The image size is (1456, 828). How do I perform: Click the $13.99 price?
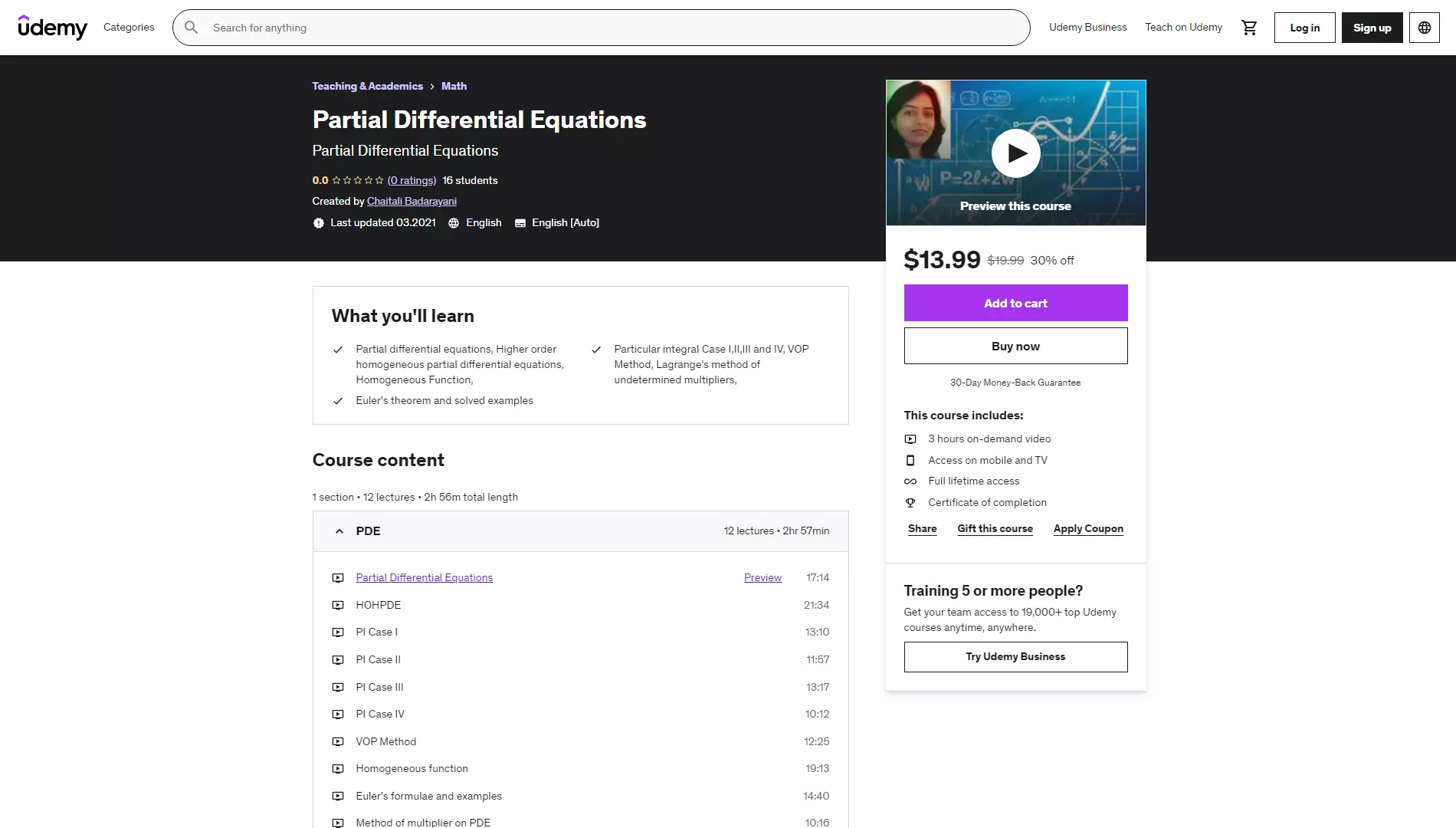tap(942, 260)
